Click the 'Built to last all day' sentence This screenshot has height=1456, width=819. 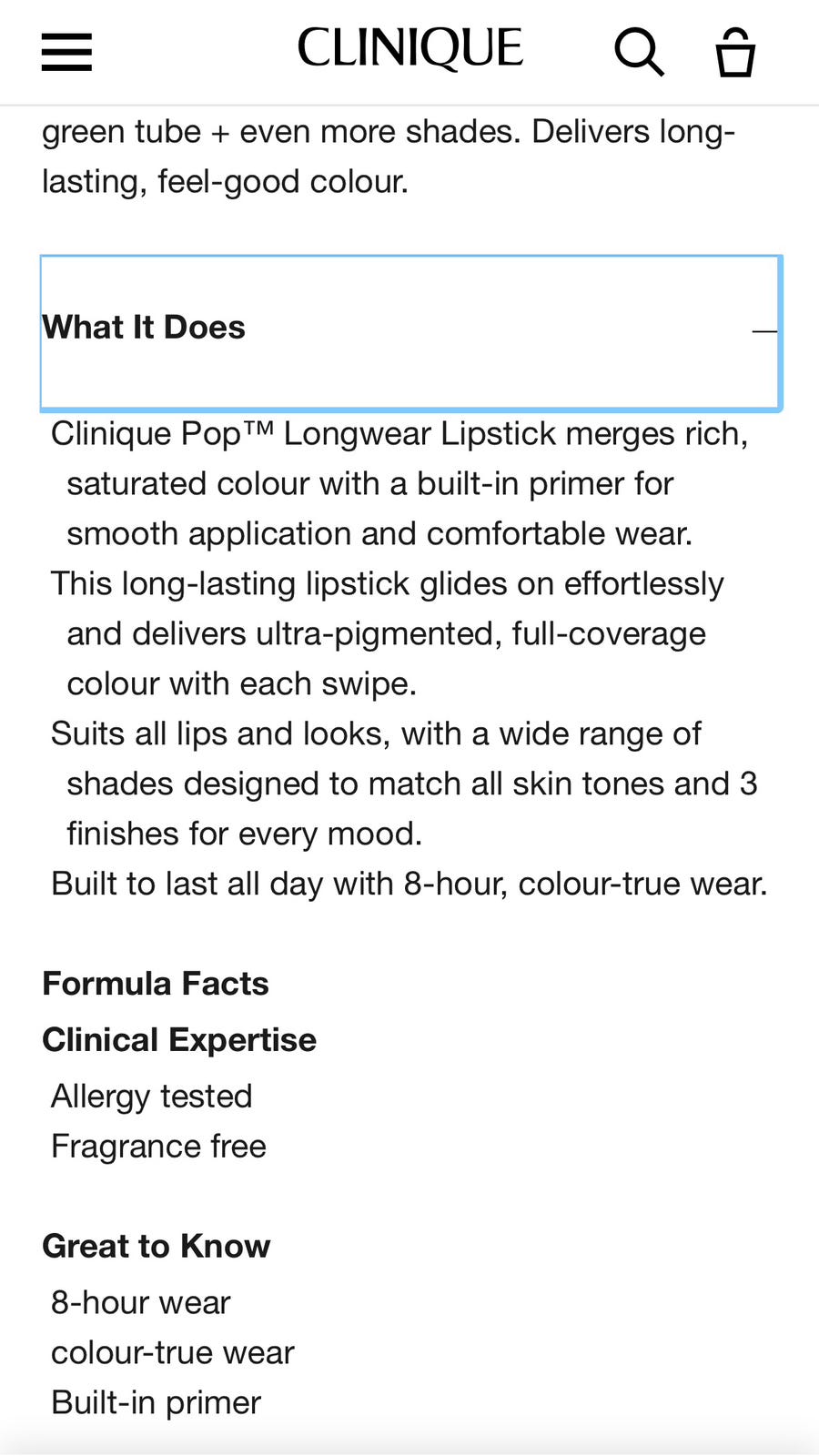[x=409, y=885]
